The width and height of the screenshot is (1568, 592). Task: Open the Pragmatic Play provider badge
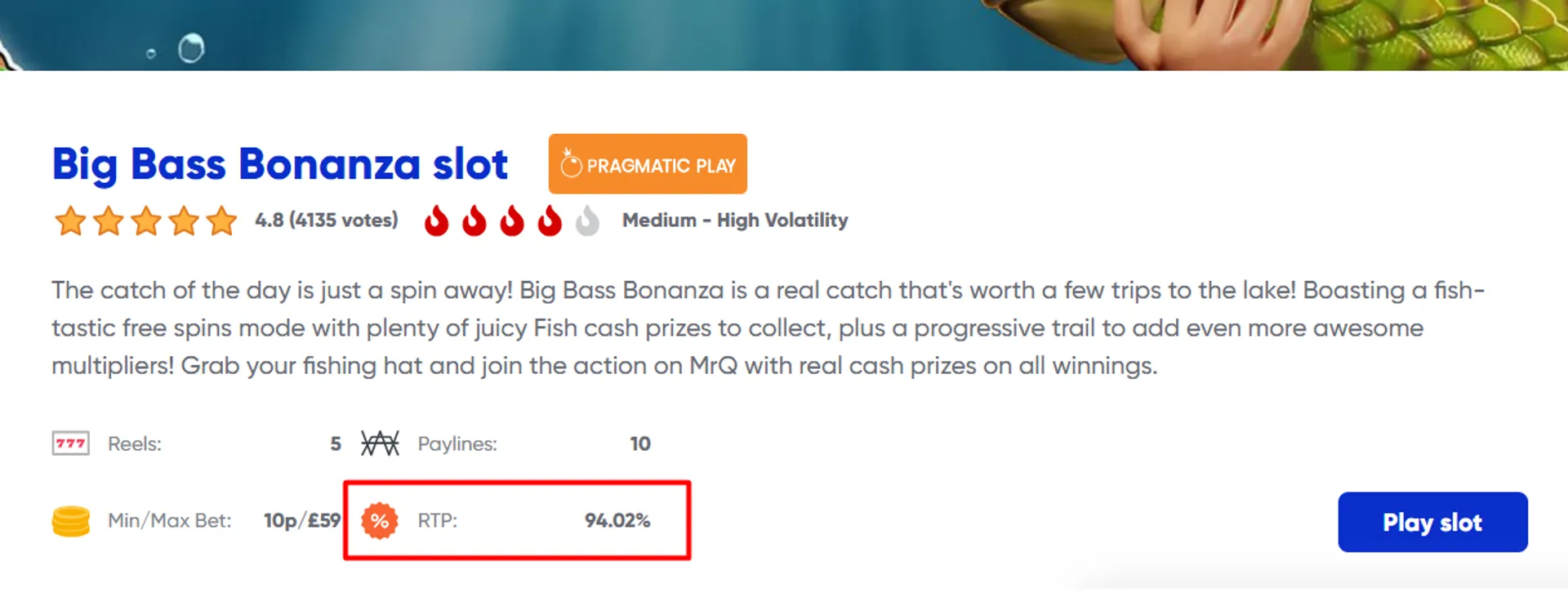pos(648,164)
